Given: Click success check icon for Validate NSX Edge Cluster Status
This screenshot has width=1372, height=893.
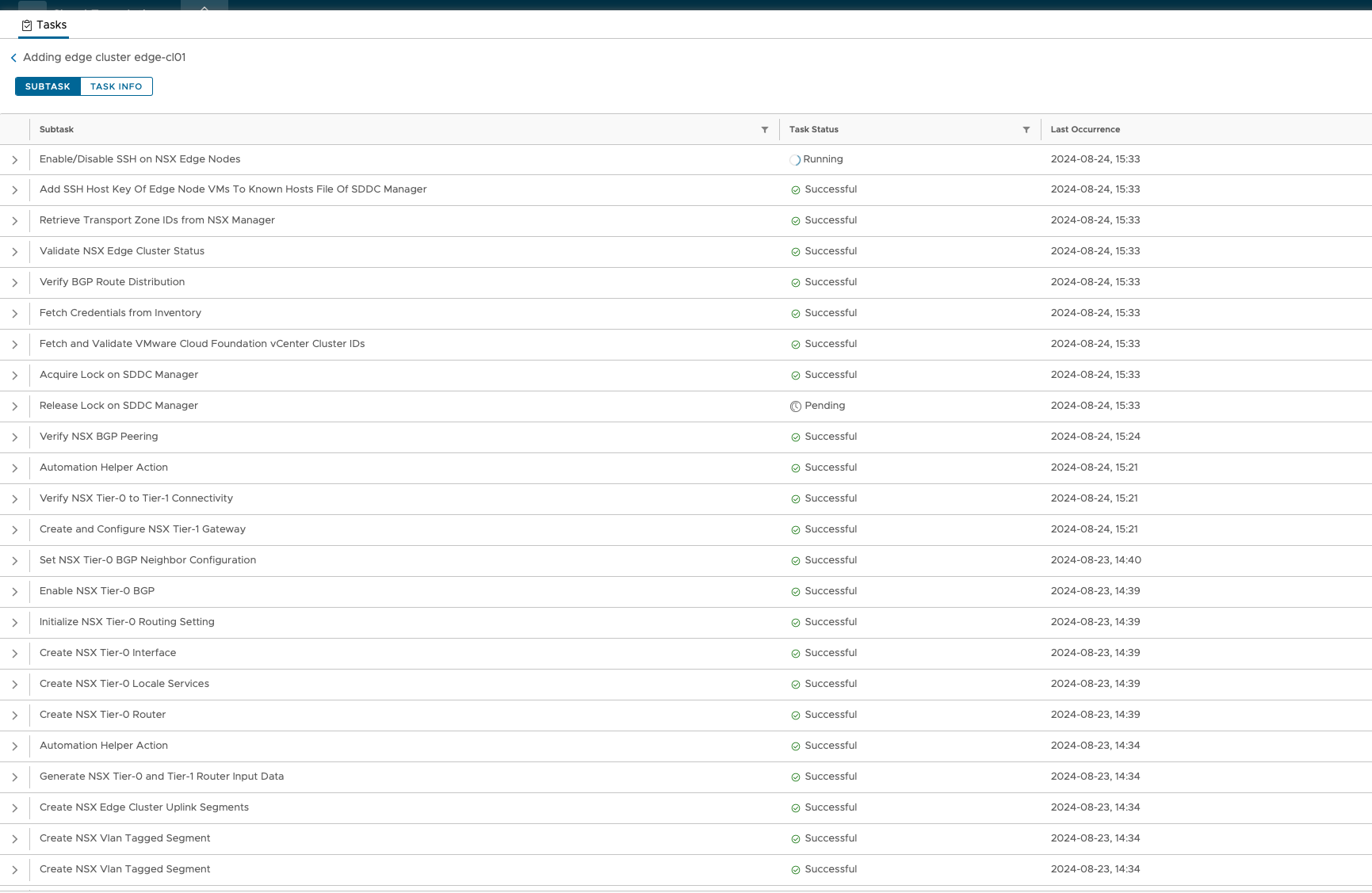Looking at the screenshot, I should (796, 252).
